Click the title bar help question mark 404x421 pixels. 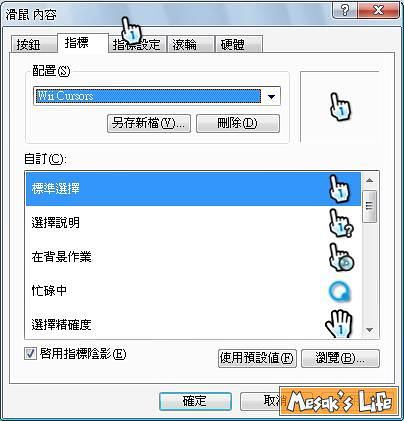click(345, 11)
